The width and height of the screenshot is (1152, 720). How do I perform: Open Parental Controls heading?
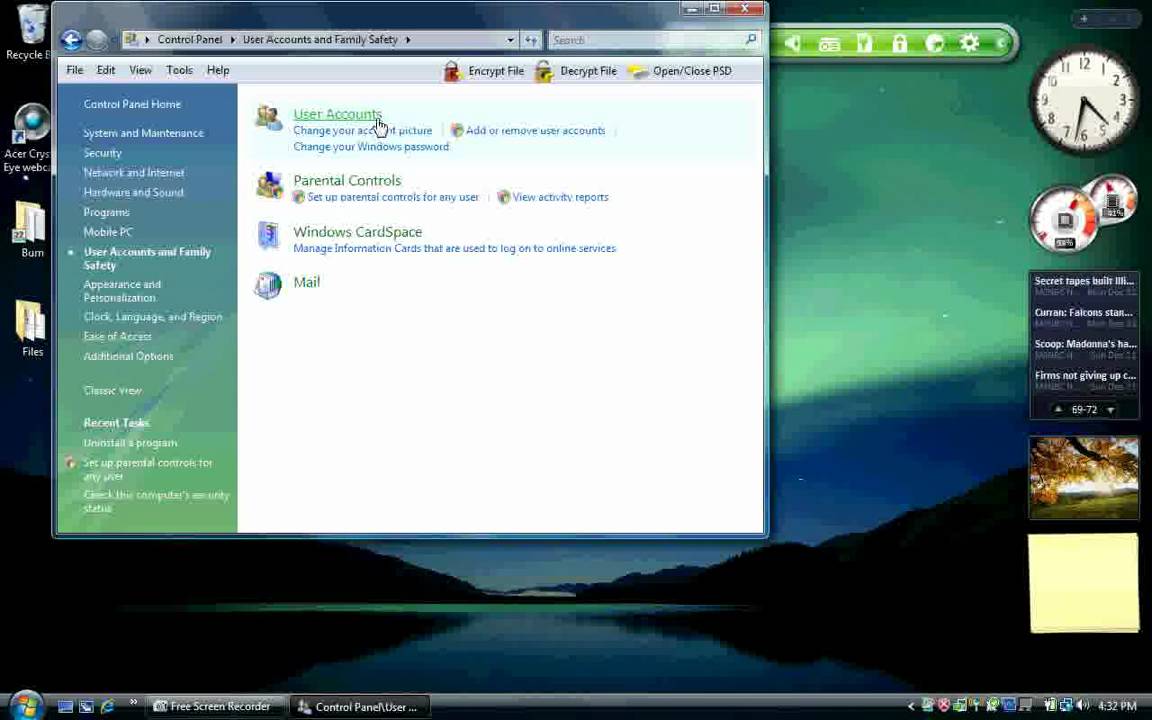pos(347,181)
